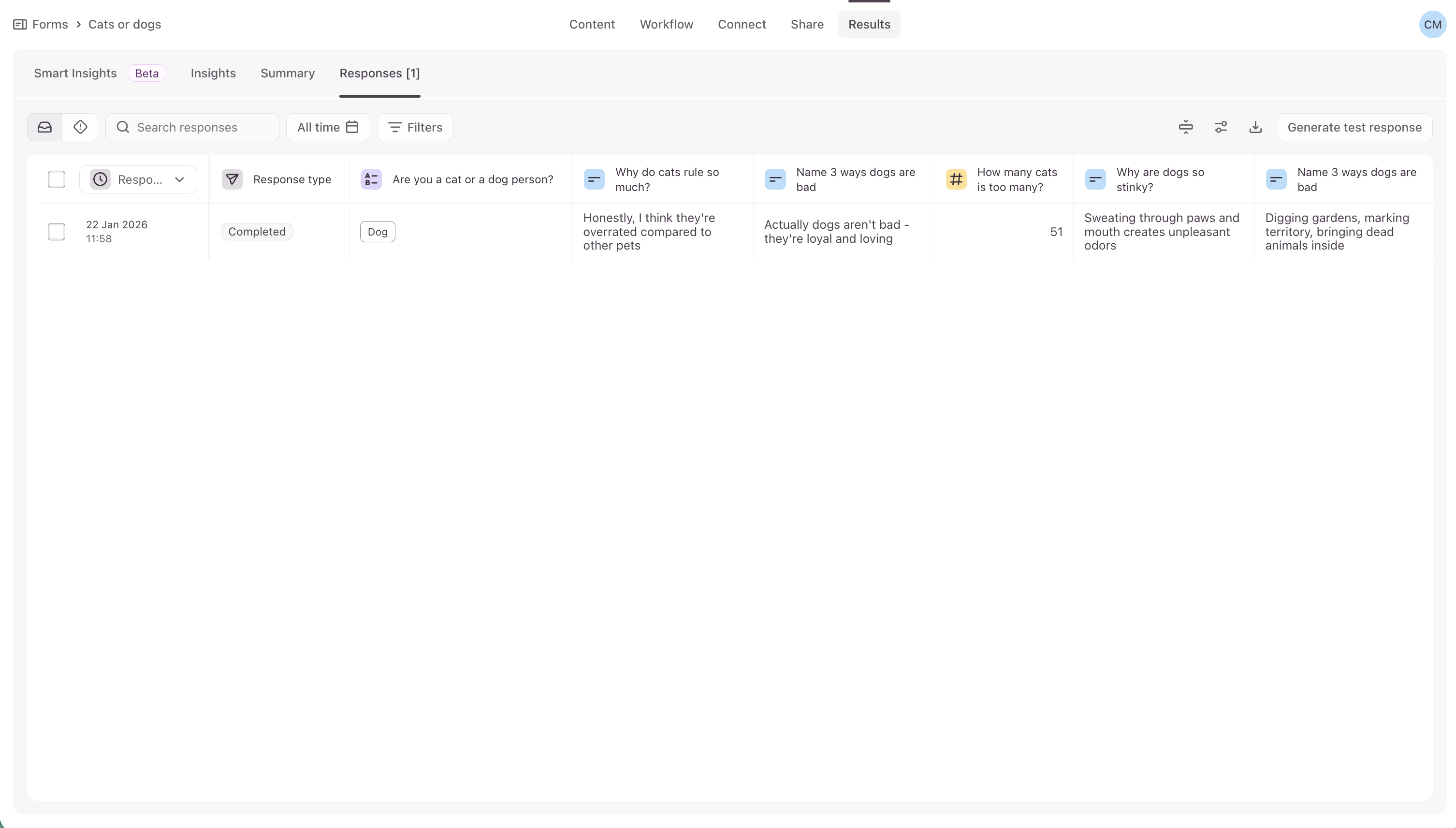The image size is (1456, 828).
Task: Click the Forms breadcrumb icon
Action: pyautogui.click(x=20, y=25)
